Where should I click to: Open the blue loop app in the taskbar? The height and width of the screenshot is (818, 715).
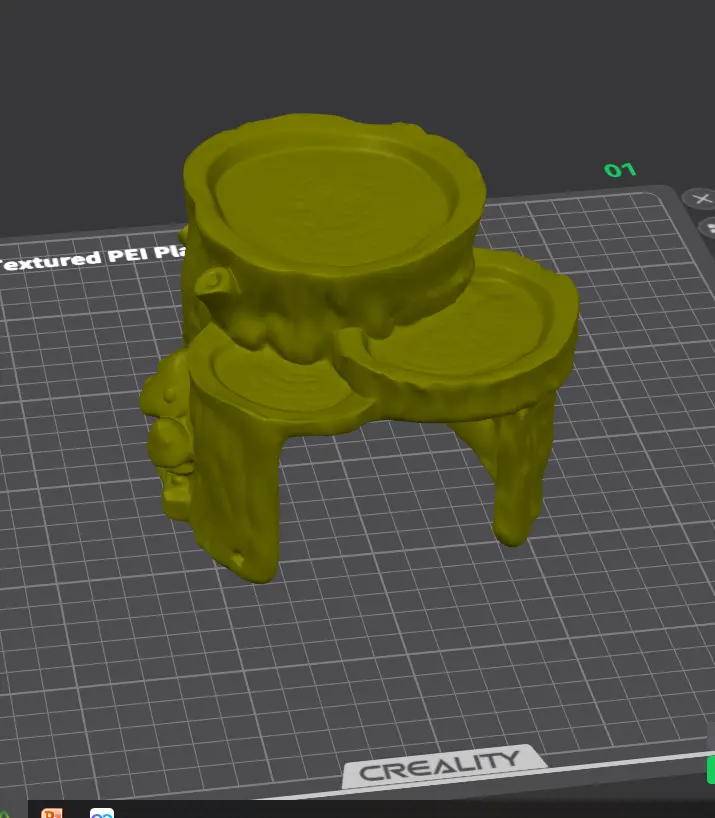coord(102,813)
